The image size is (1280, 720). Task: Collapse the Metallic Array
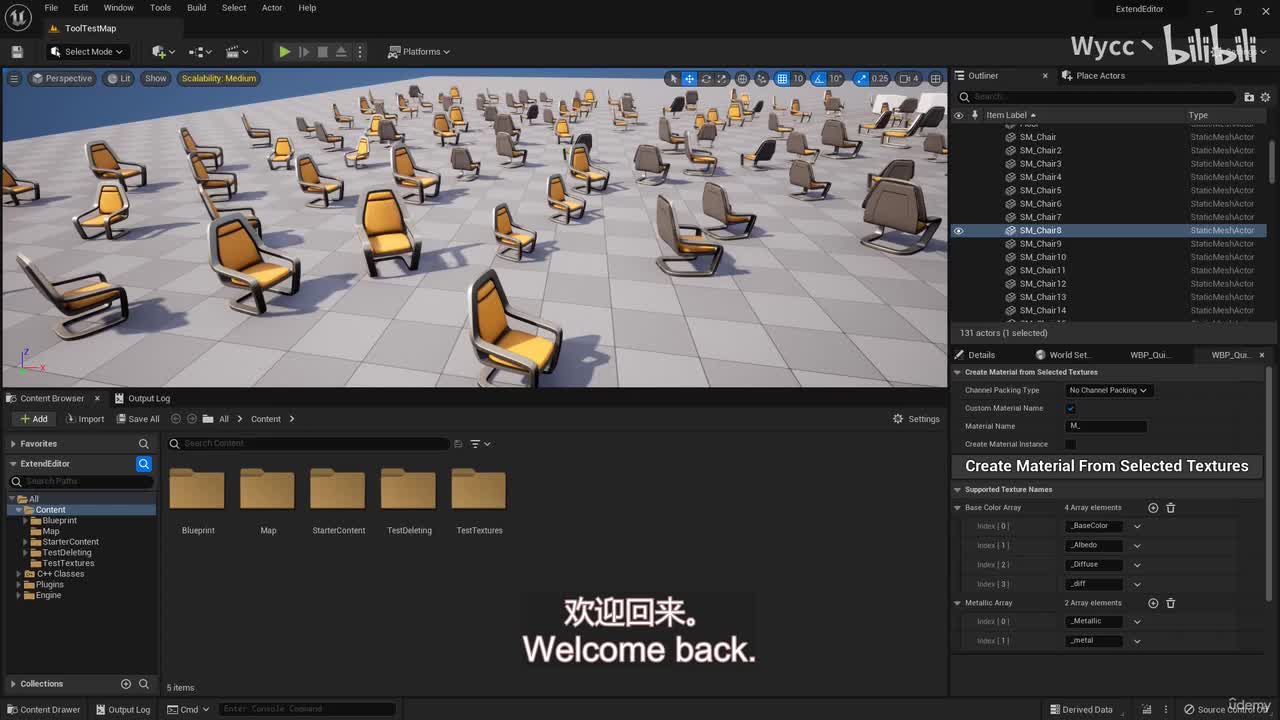pyautogui.click(x=957, y=603)
